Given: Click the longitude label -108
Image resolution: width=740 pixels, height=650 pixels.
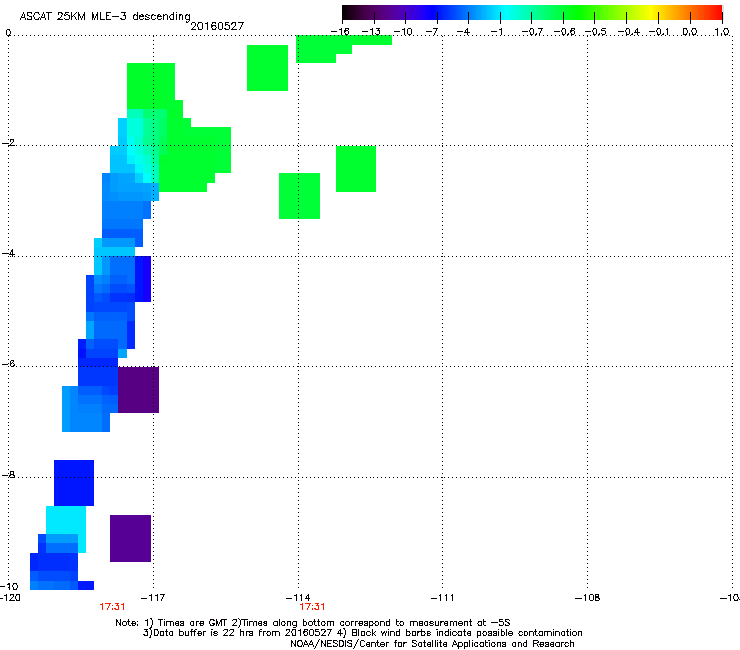Looking at the screenshot, I should point(588,598).
